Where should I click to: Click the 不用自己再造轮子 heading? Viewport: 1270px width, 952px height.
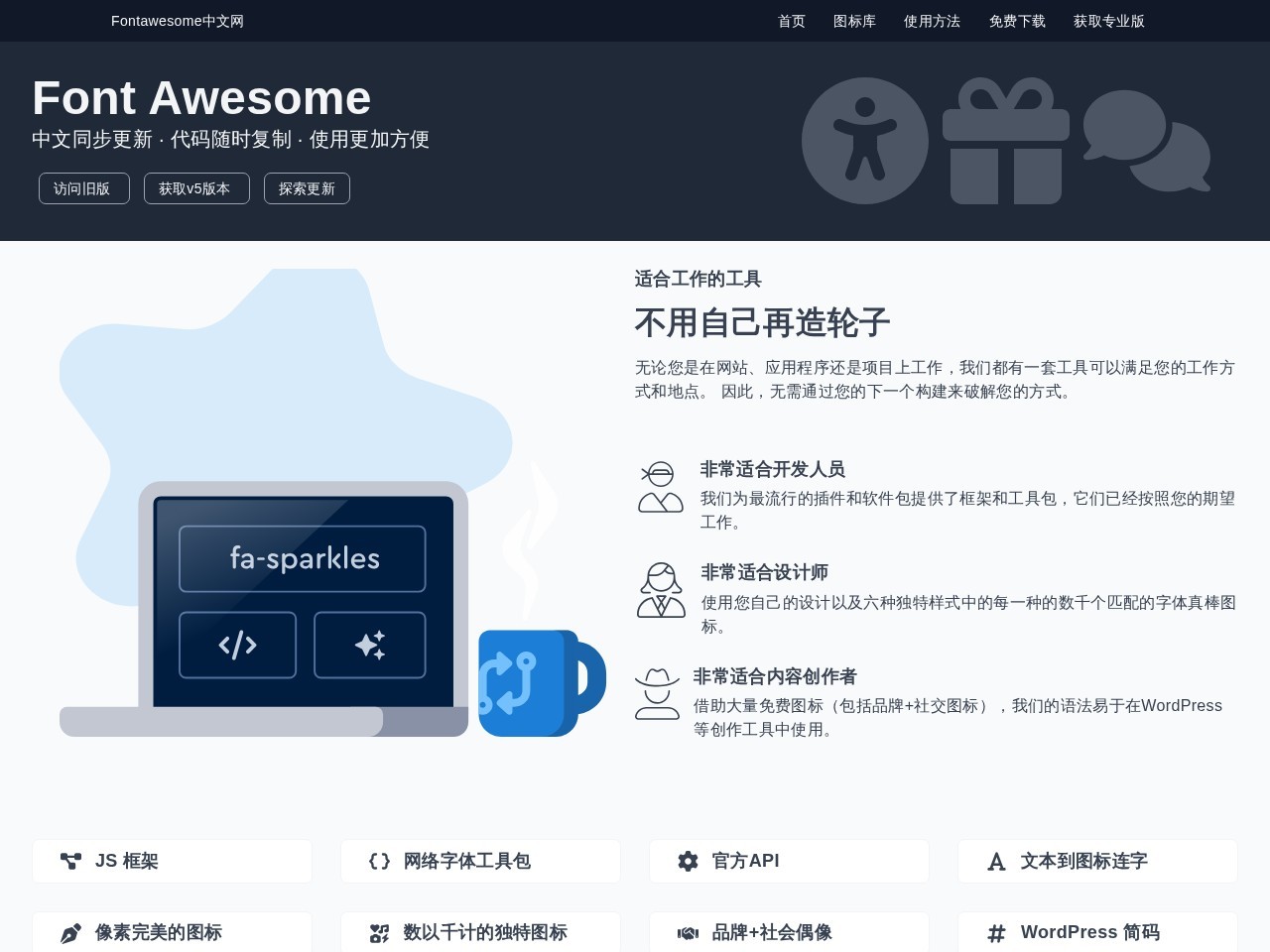tap(762, 322)
